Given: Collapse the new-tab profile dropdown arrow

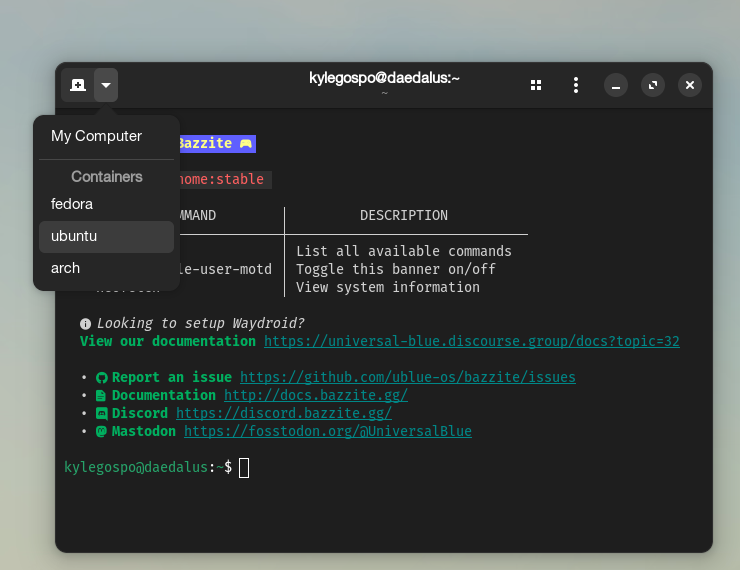Looking at the screenshot, I should [x=106, y=85].
